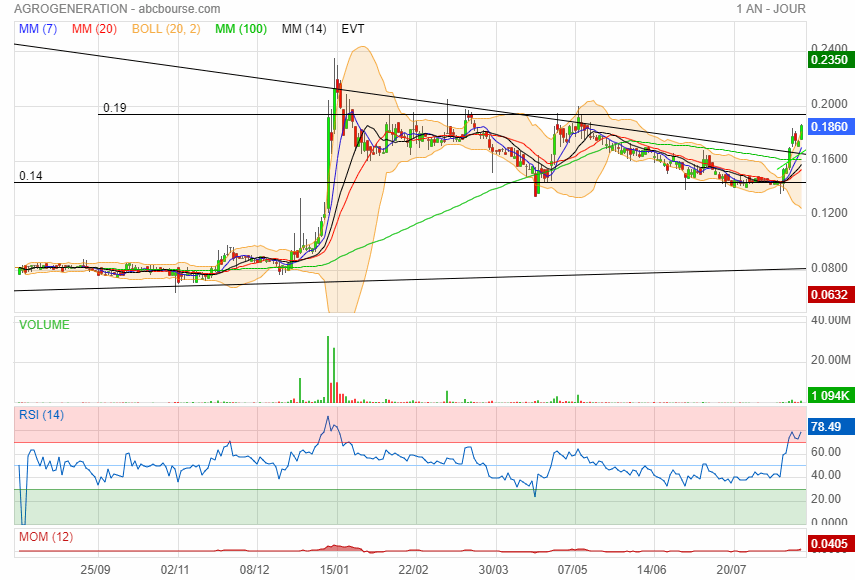Image resolution: width=855 pixels, height=580 pixels.
Task: Click the green MM (100) legend label
Action: 240,29
